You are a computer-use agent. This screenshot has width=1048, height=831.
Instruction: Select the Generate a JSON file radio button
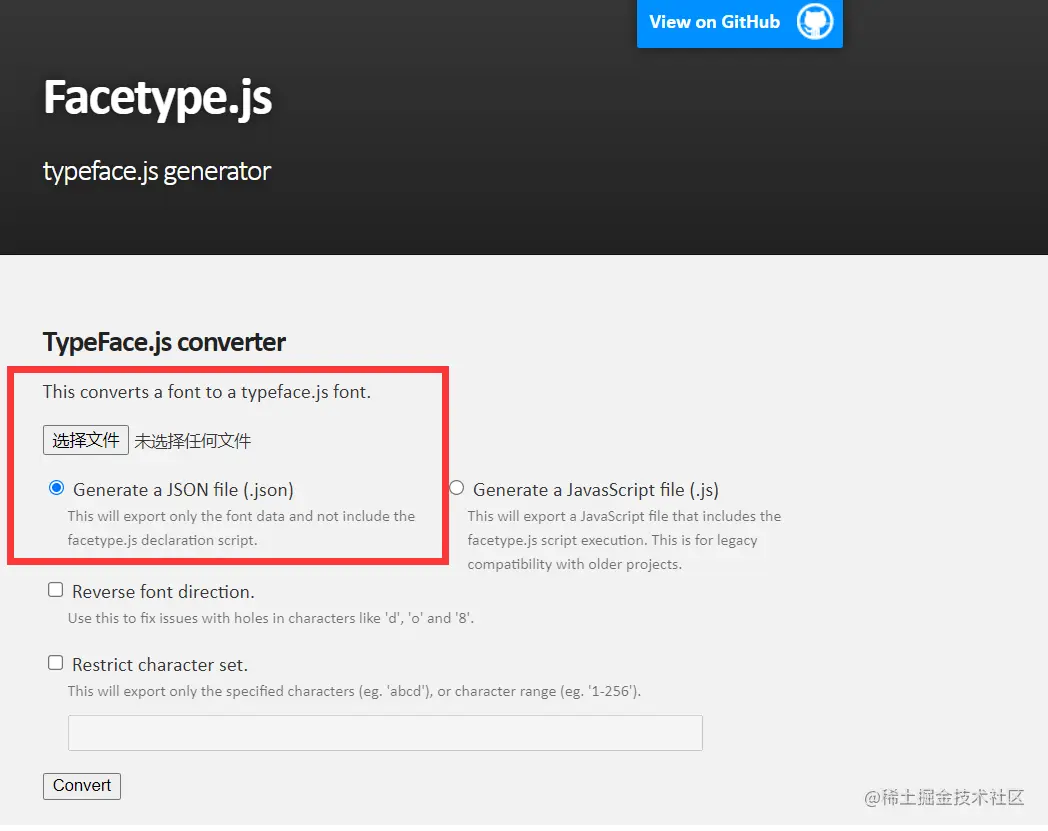click(56, 488)
